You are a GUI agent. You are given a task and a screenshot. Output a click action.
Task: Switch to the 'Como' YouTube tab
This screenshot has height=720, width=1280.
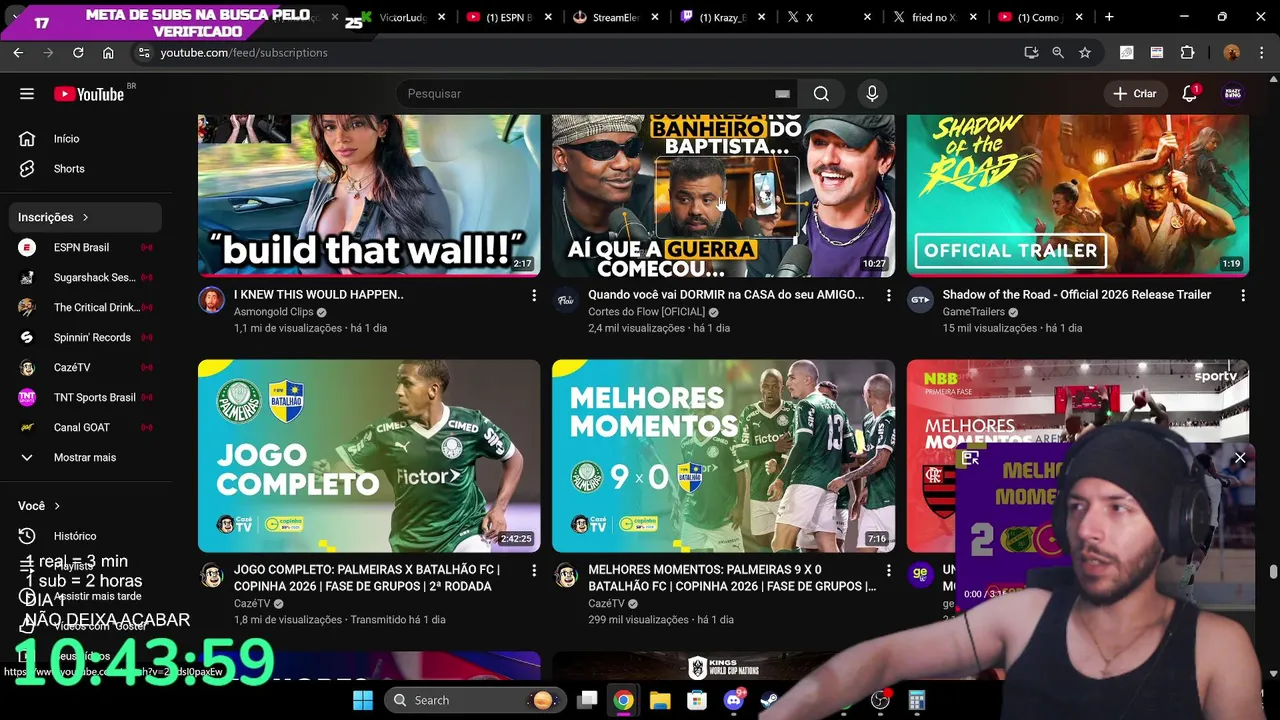tap(1042, 17)
